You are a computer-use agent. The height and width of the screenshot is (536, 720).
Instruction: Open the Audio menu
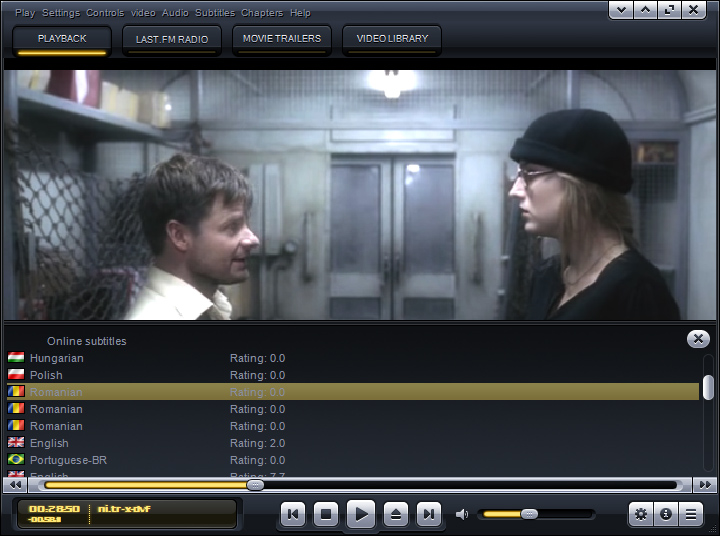click(x=175, y=13)
